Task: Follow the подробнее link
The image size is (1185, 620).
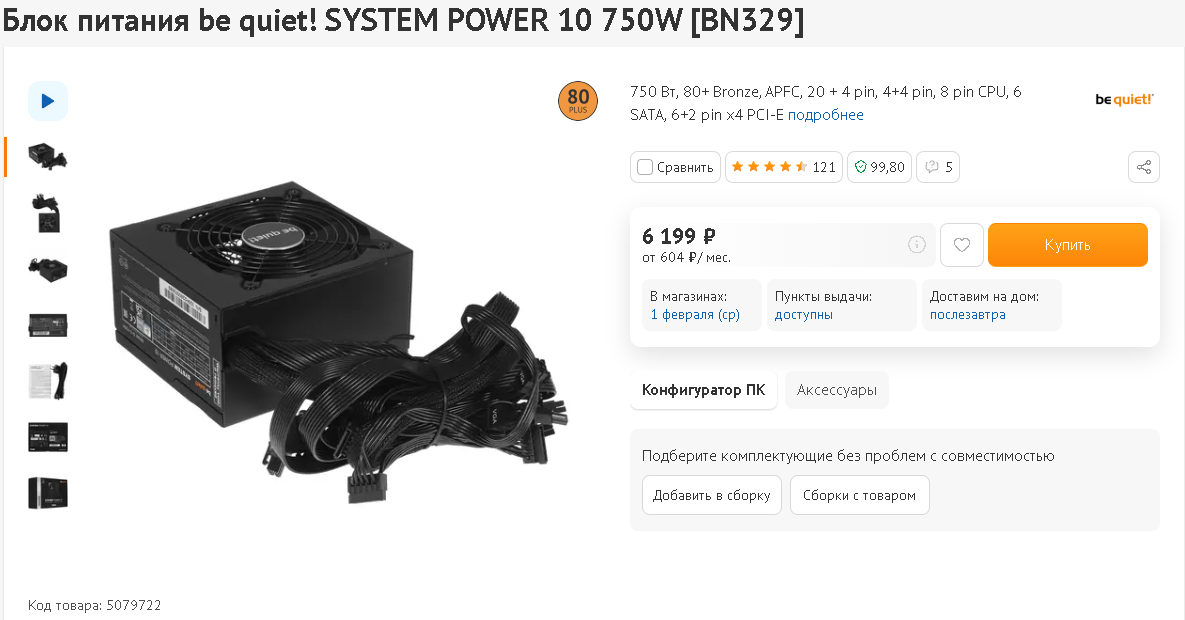Action: coord(825,115)
